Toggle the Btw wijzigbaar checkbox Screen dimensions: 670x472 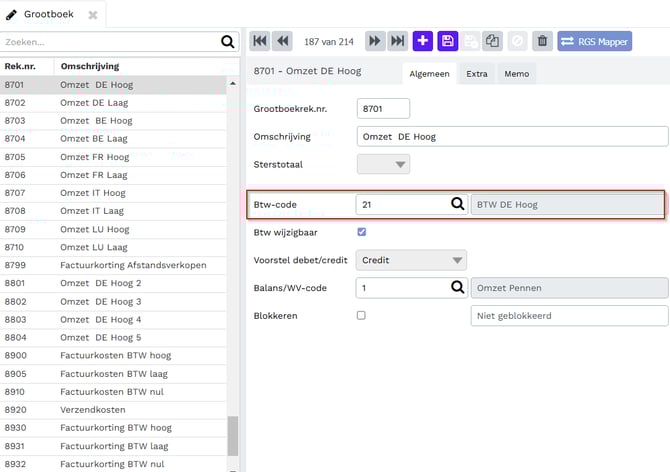tap(362, 232)
